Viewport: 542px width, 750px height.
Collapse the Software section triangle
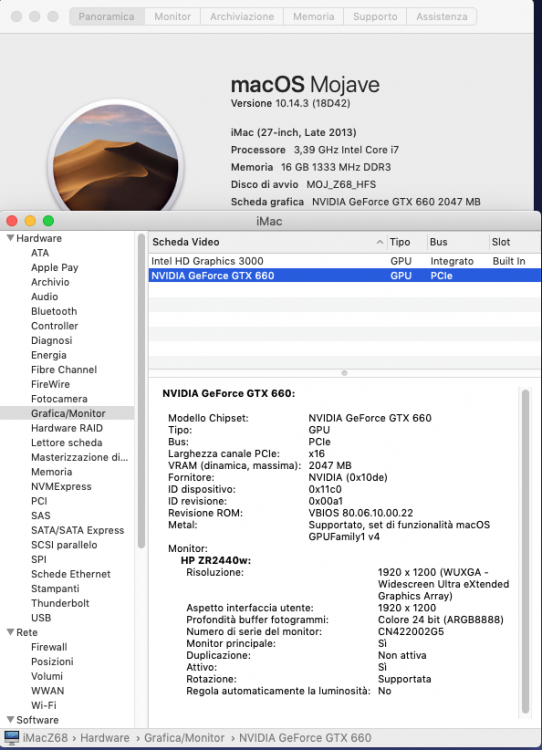click(10, 720)
